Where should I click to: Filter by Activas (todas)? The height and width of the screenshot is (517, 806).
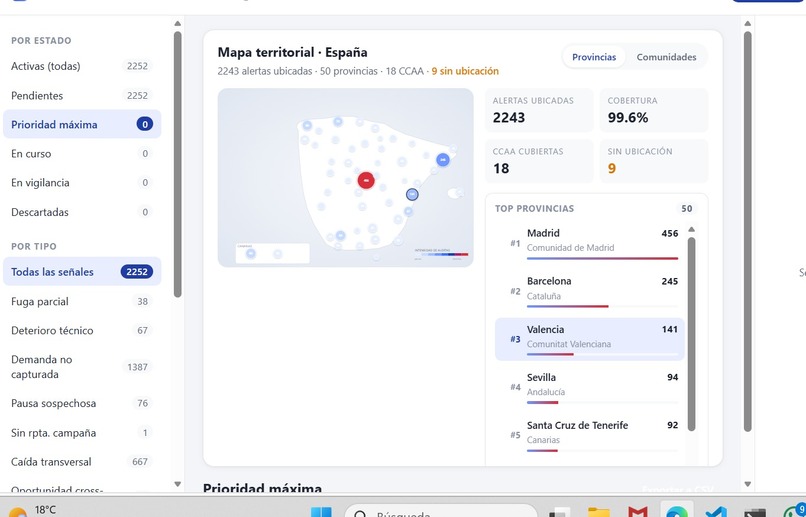[x=82, y=66]
